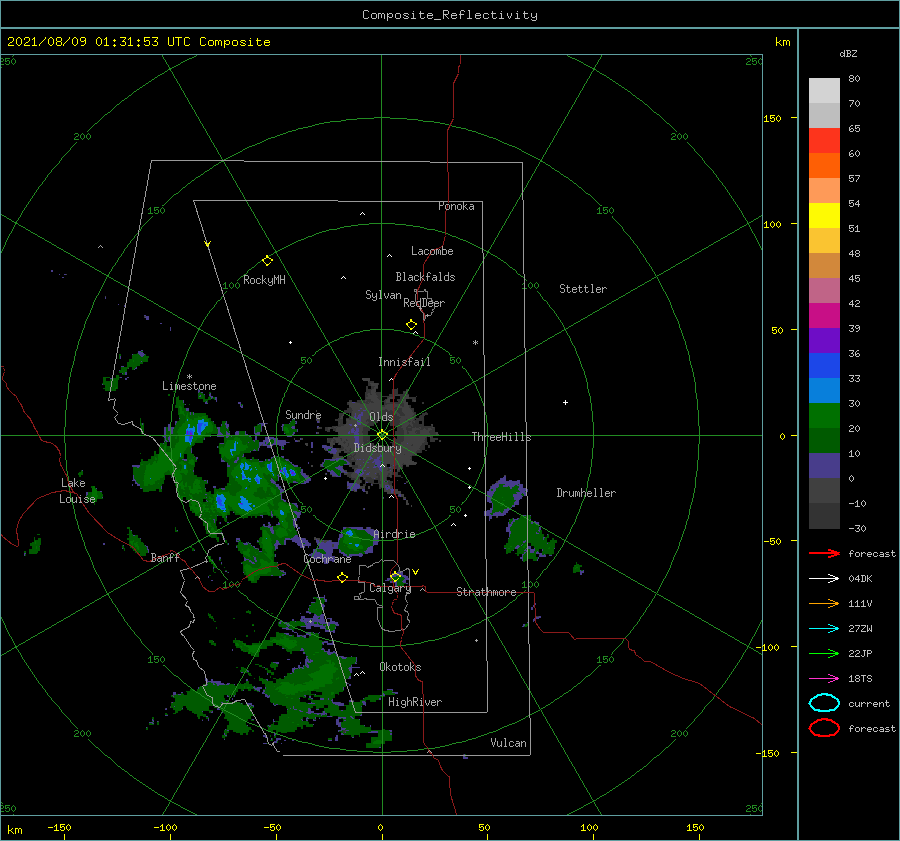Click the Sundre label

(303, 414)
